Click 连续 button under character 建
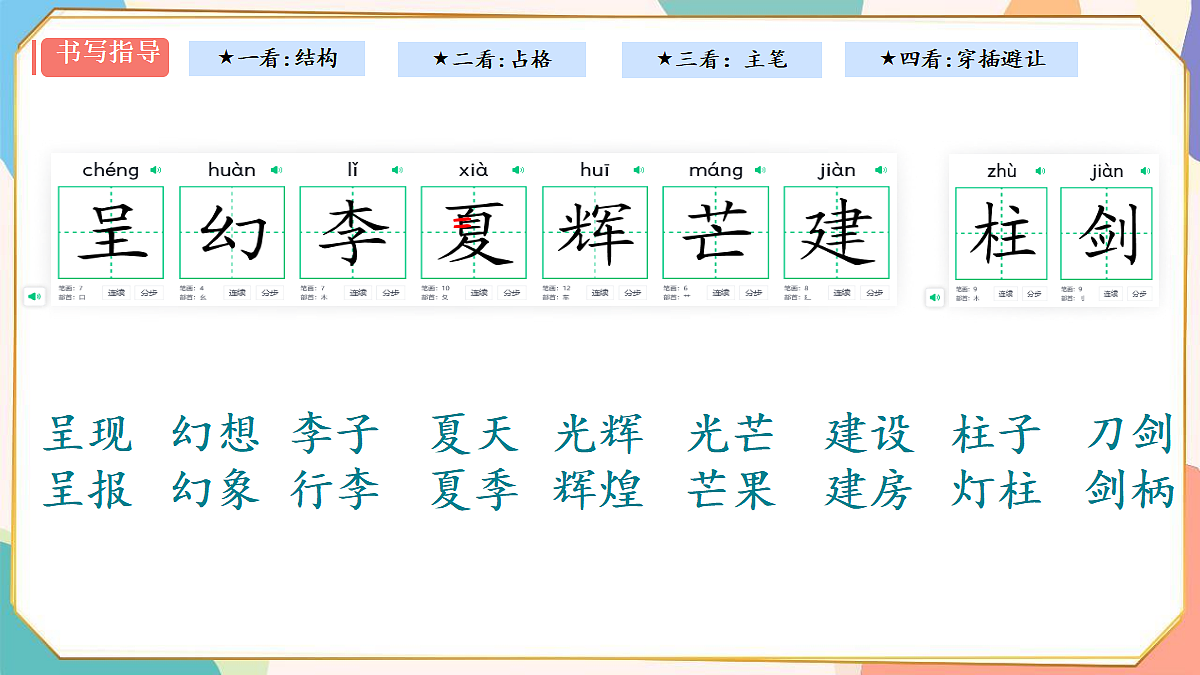The width and height of the screenshot is (1200, 675). (x=842, y=293)
